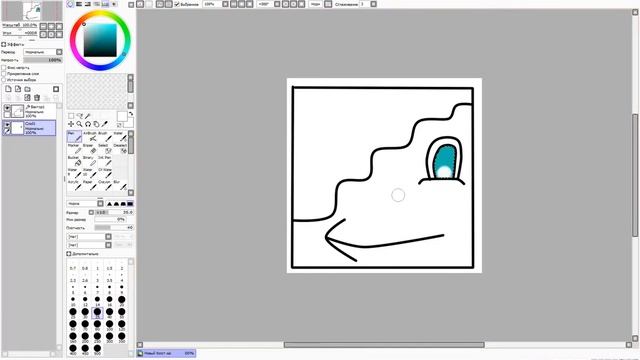Viewport: 640px width, 360px height.
Task: Select the top vector layer
Action: click(x=29, y=111)
